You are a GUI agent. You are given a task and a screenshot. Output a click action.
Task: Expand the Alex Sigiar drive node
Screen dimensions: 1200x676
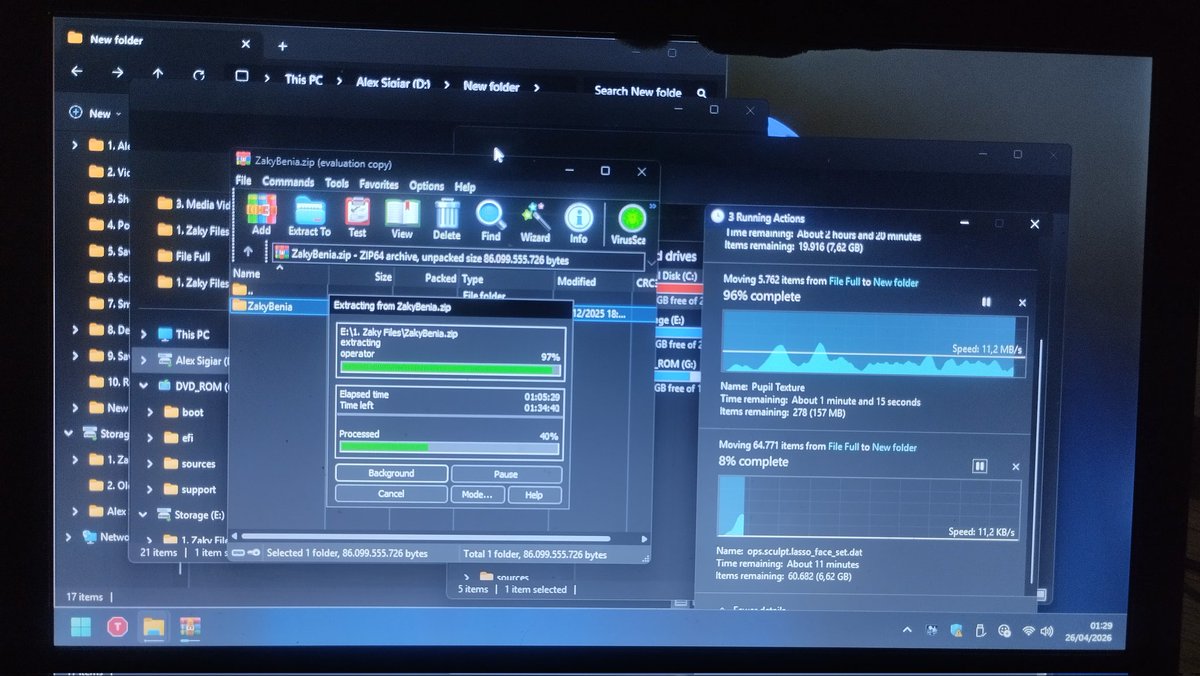click(x=145, y=360)
